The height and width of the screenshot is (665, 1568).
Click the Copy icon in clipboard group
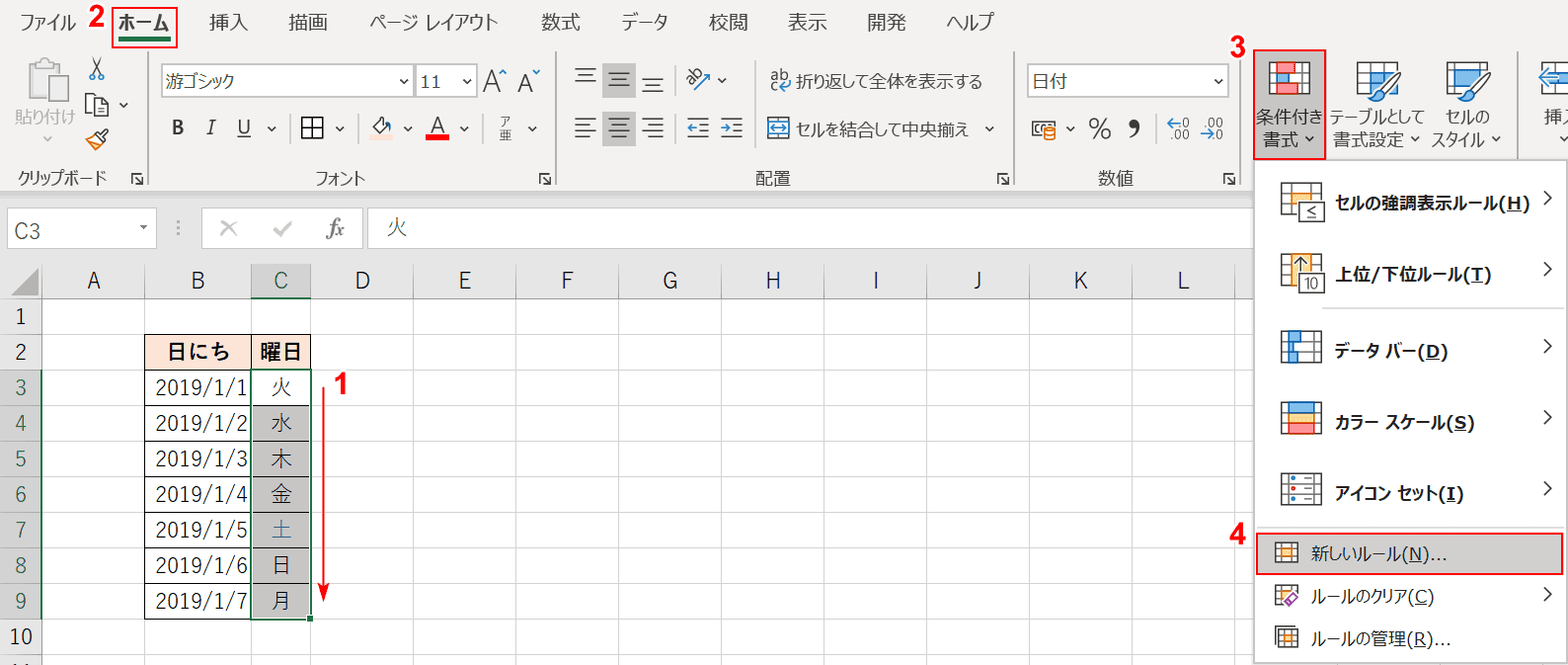coord(97,104)
